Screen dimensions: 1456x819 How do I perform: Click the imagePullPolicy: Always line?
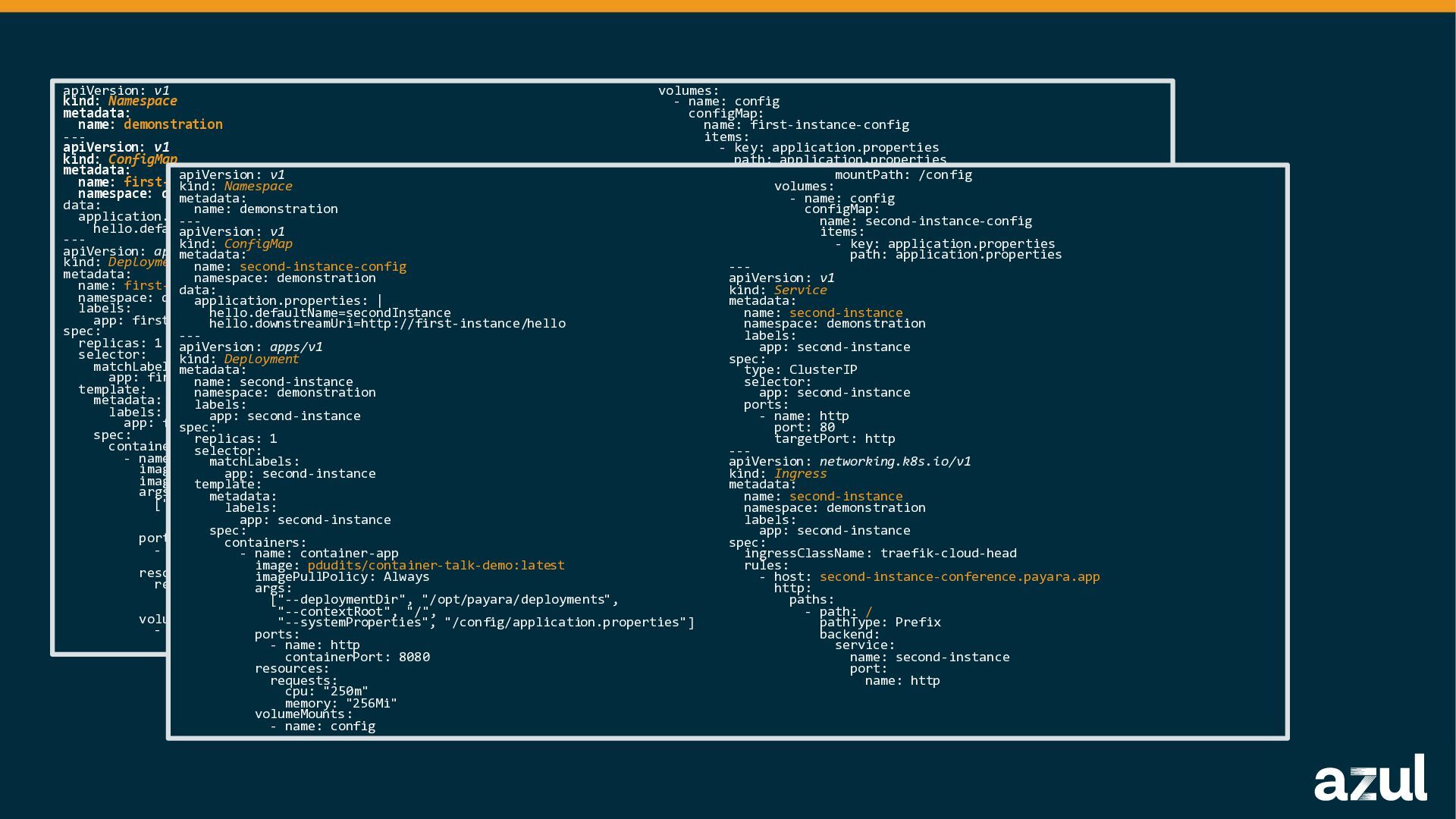[x=342, y=577]
